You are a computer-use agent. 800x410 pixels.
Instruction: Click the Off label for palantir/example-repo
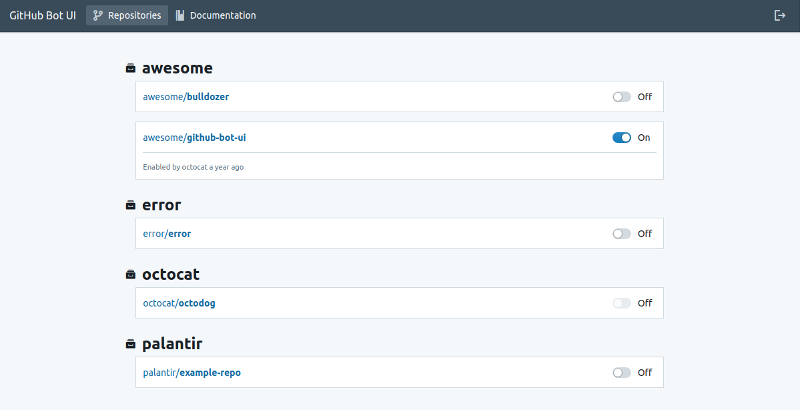click(x=644, y=373)
